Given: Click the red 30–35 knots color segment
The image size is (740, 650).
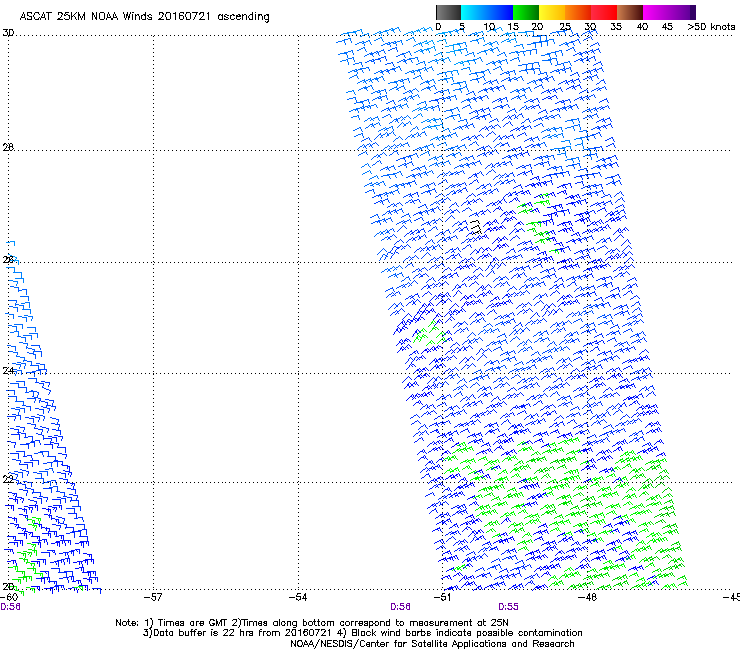Looking at the screenshot, I should (604, 12).
